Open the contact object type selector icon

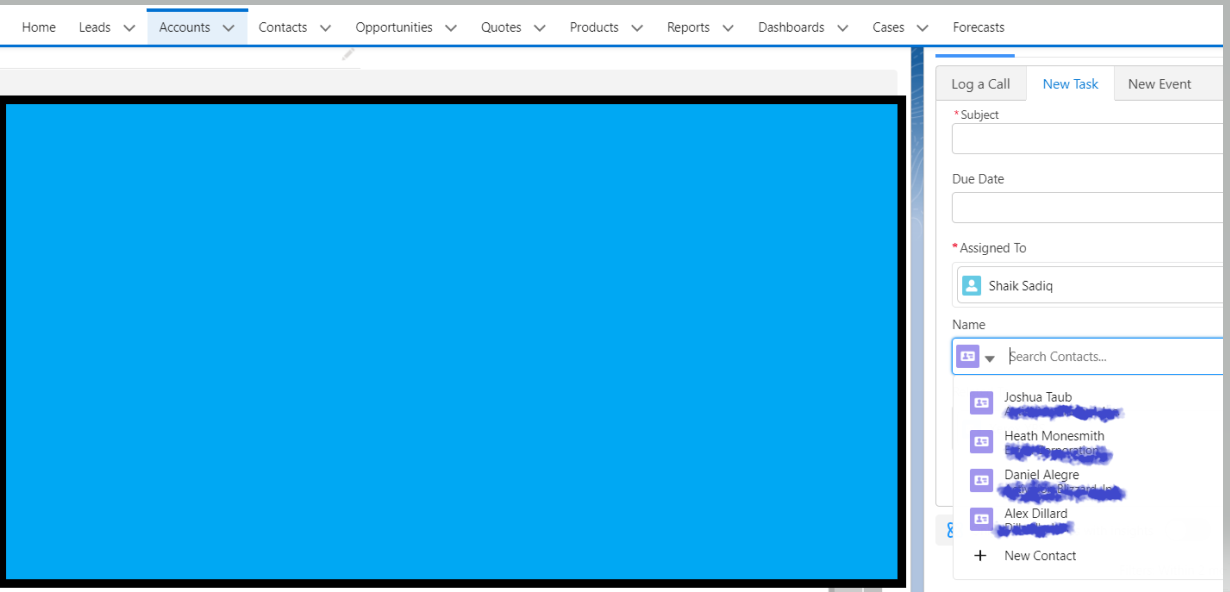[x=967, y=356]
